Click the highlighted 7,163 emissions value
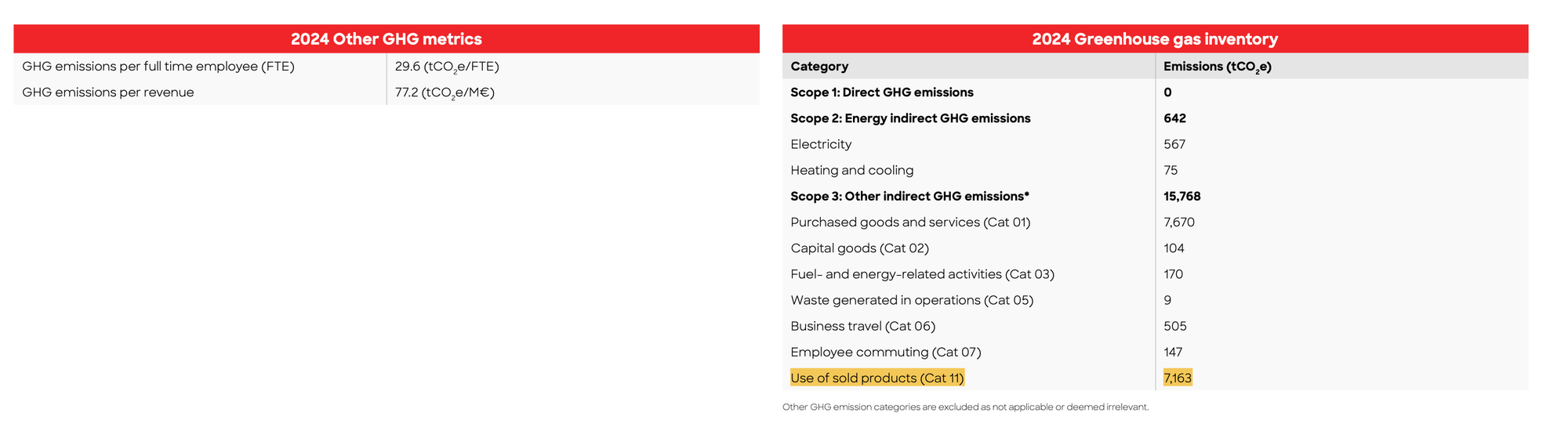This screenshot has width=1568, height=445. coord(1178,378)
